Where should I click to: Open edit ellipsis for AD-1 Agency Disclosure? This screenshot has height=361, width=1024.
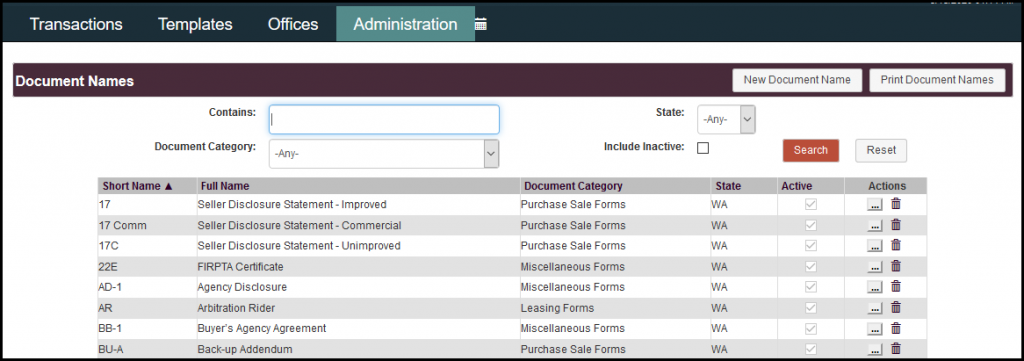tap(874, 287)
